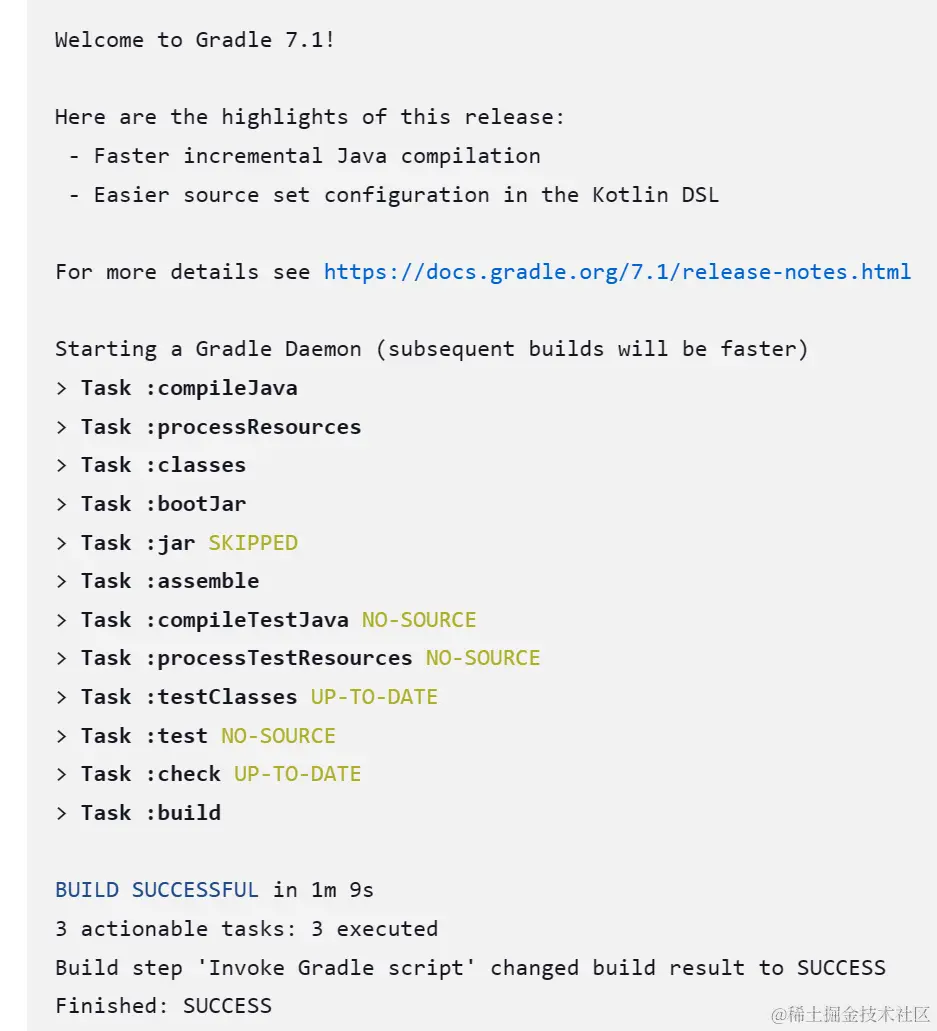
Task: Click the 'Task :assemble' line
Action: 170,581
